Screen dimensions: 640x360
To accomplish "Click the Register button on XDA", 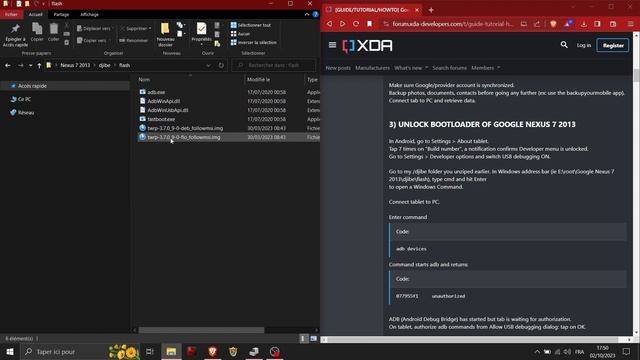I will click(613, 45).
